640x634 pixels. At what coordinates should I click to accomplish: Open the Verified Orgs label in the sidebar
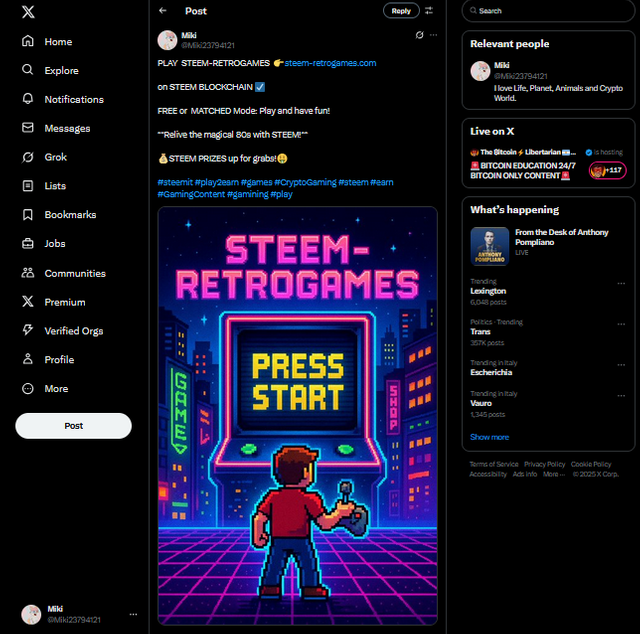point(74,331)
